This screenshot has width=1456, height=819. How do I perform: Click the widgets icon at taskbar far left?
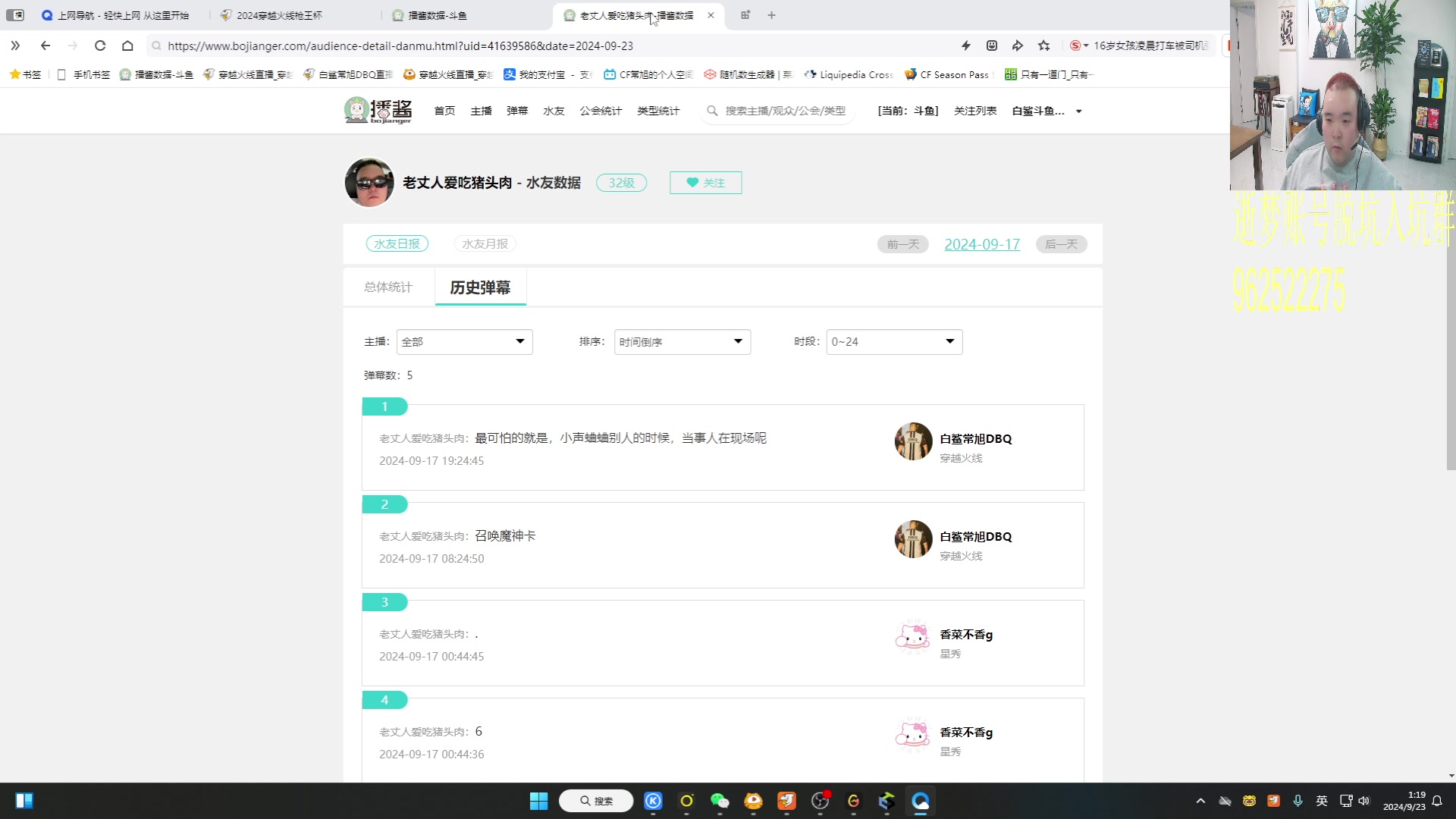[x=24, y=801]
